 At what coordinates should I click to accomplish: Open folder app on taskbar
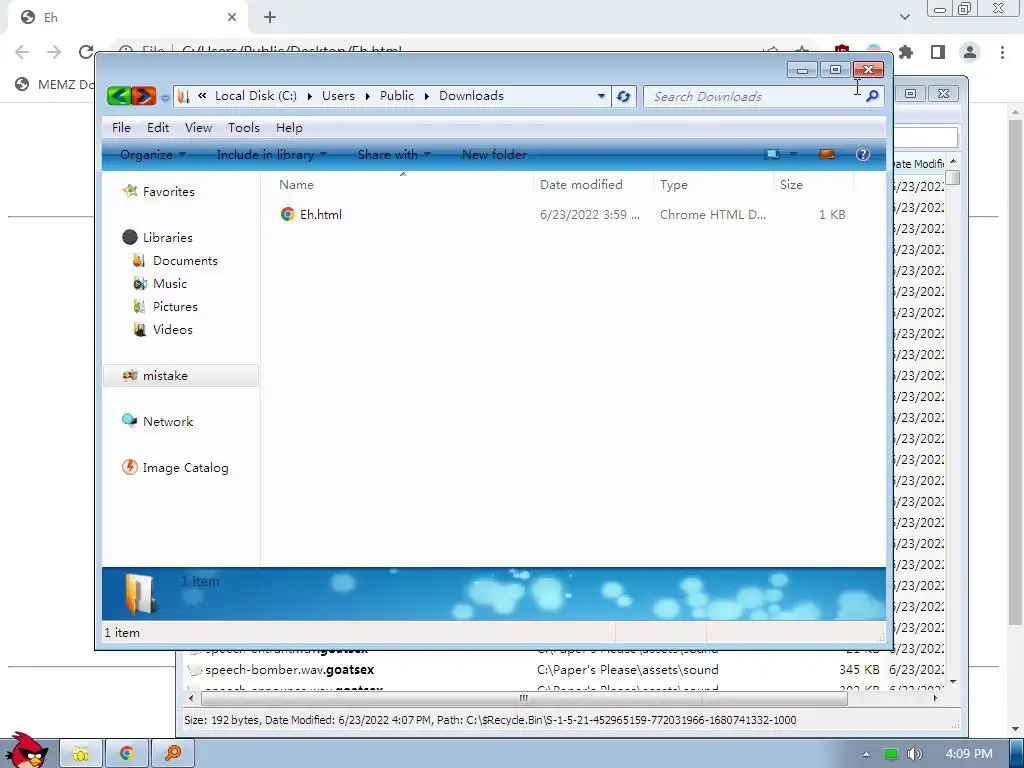point(81,754)
